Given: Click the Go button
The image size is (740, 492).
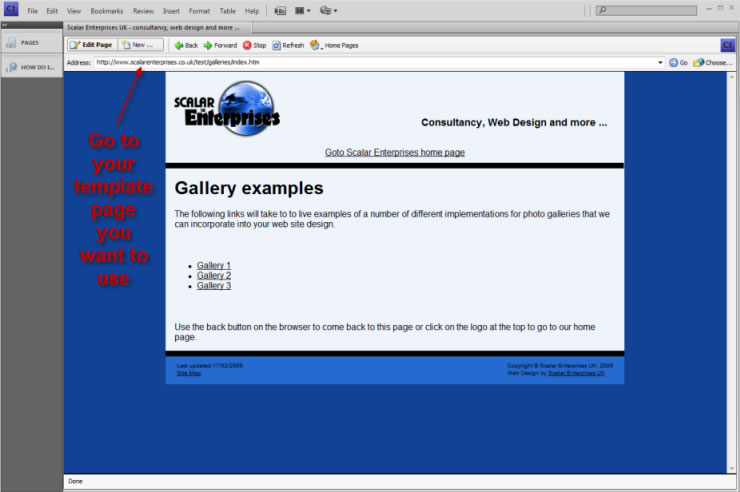Looking at the screenshot, I should click(x=678, y=62).
